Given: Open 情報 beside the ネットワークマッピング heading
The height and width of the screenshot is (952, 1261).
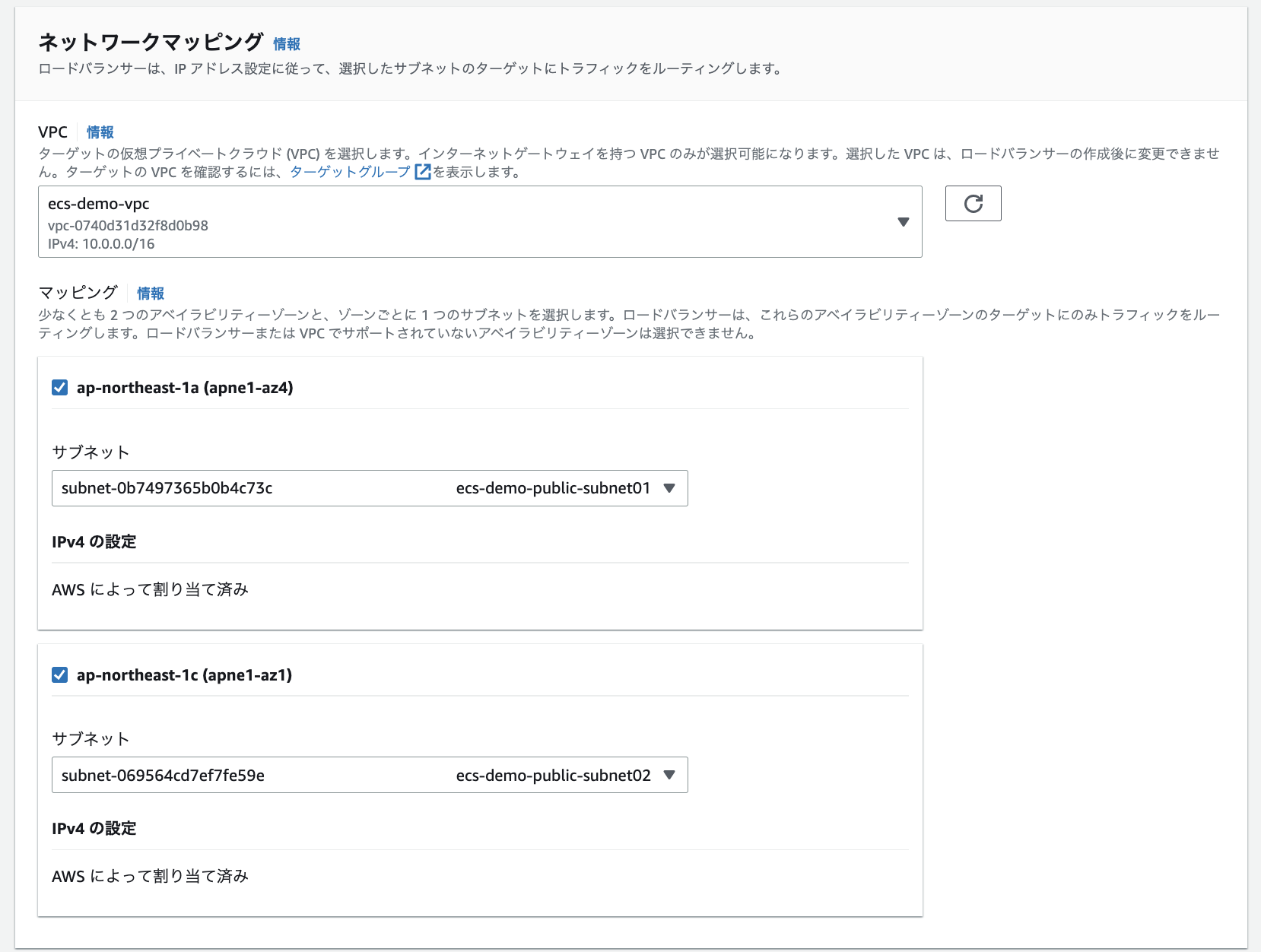Looking at the screenshot, I should click(x=286, y=44).
